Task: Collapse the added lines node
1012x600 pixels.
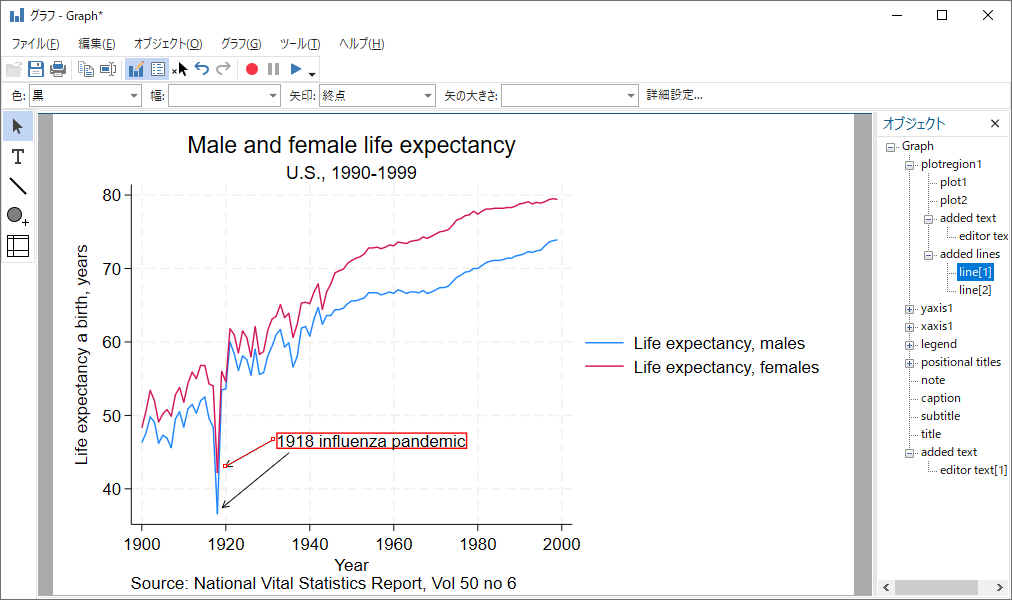Action: 929,255
